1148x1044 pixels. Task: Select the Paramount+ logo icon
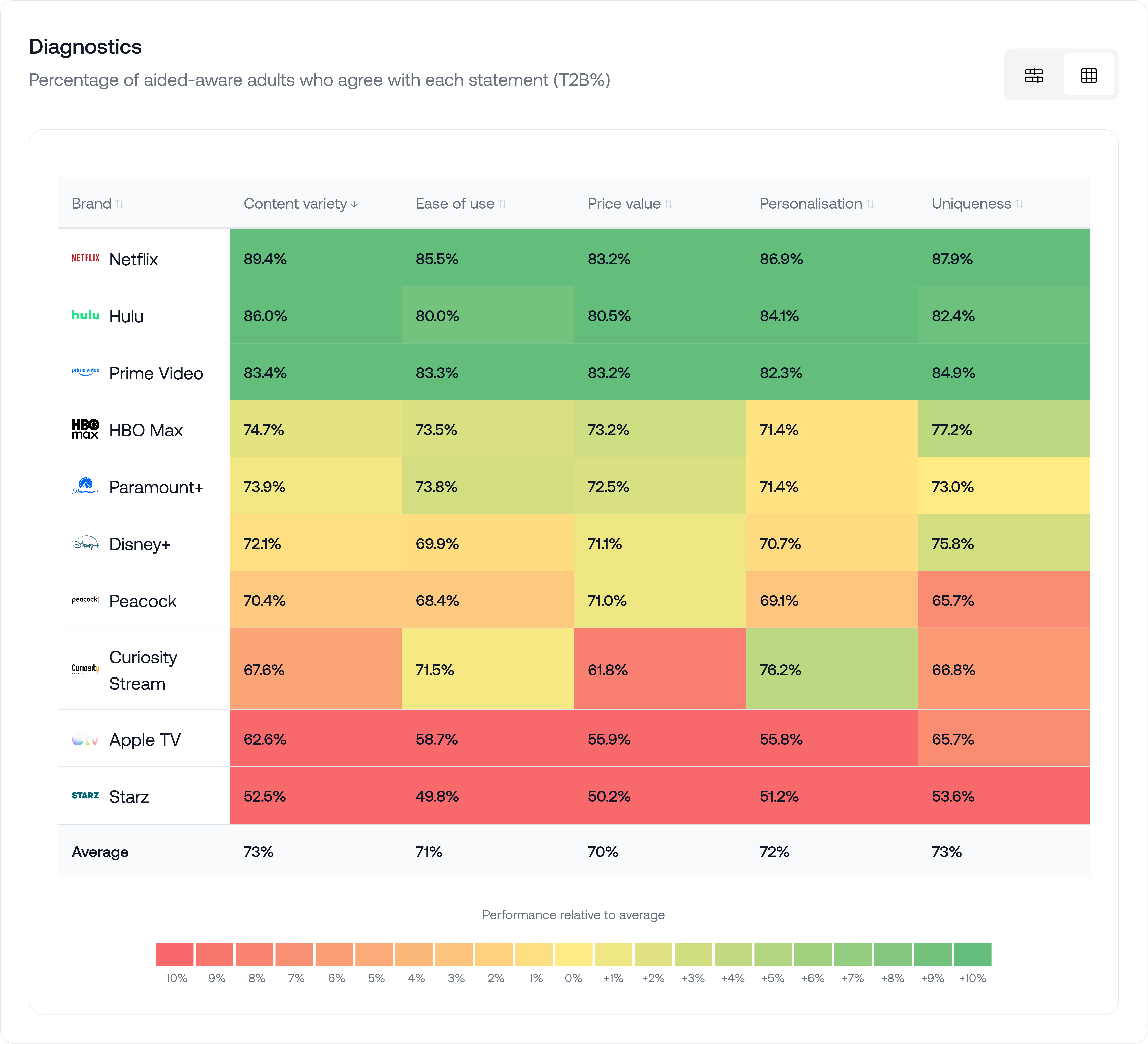pos(85,486)
